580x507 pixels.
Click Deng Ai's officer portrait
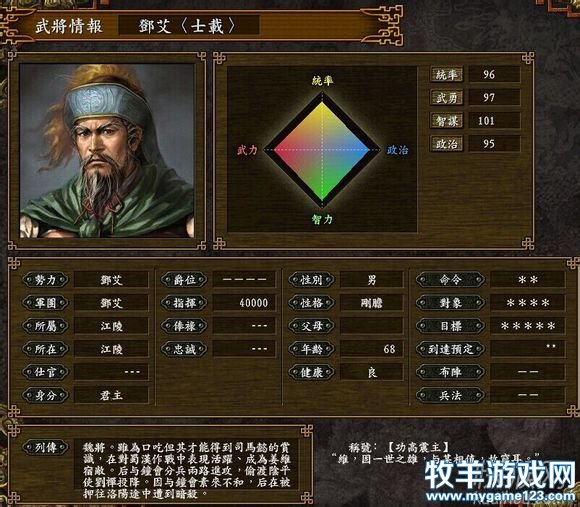coord(107,151)
